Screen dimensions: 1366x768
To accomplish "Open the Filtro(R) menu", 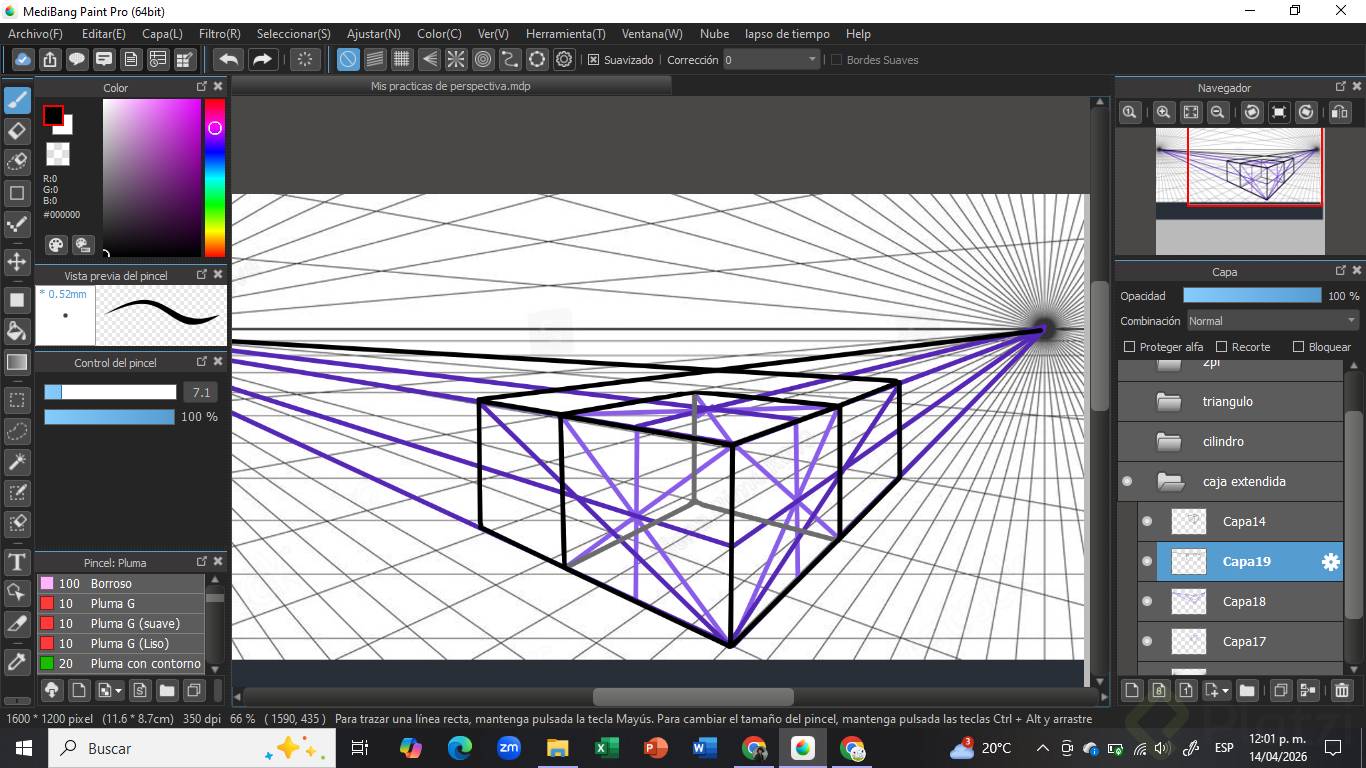I will coord(219,34).
